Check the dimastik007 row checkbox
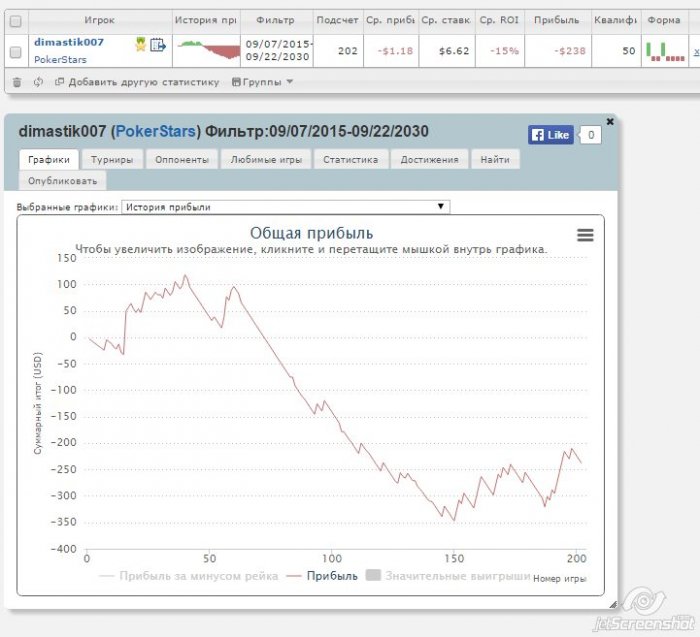 tap(16, 52)
